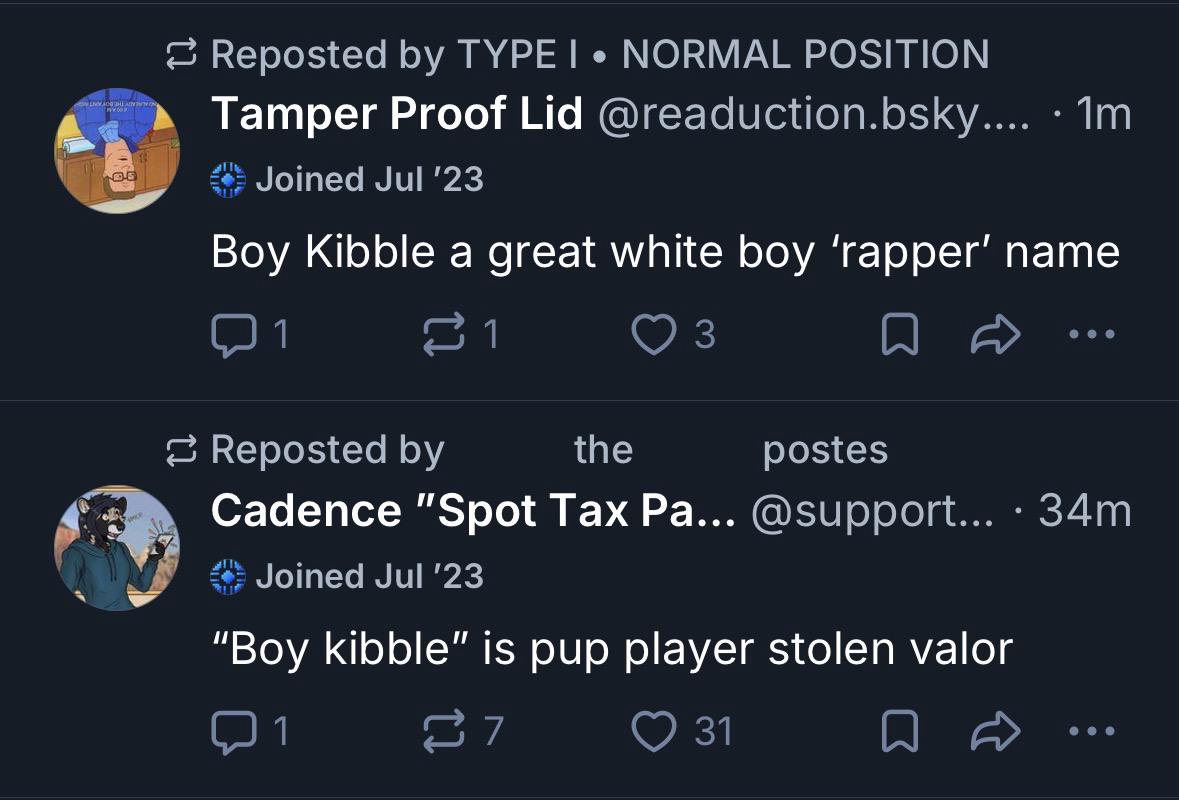Open Reposted by TYPE I • NORMAL POSITION
Viewport: 1179px width, 800px height.
click(x=599, y=54)
